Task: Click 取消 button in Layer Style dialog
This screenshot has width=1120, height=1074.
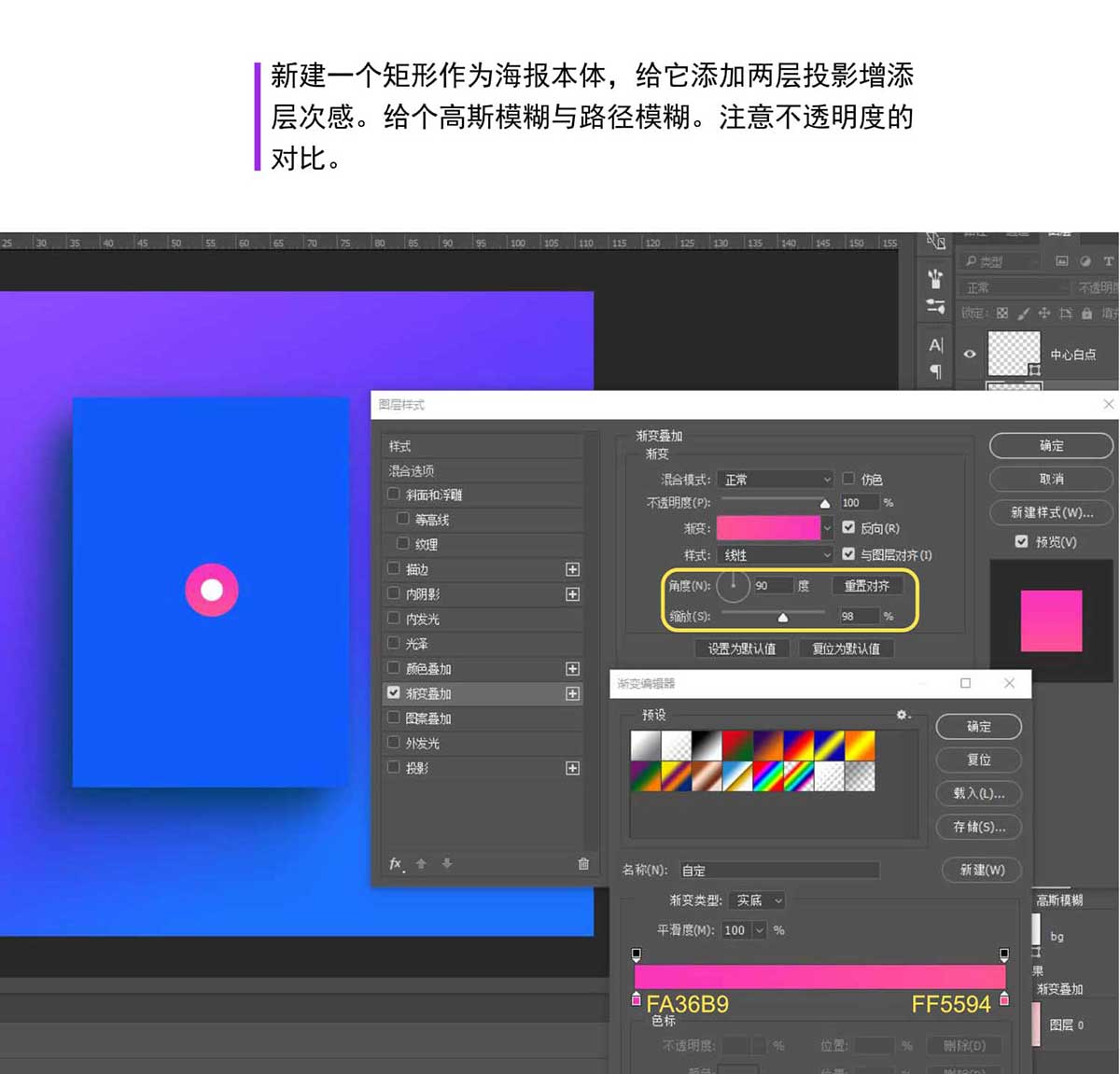Action: coord(1051,479)
